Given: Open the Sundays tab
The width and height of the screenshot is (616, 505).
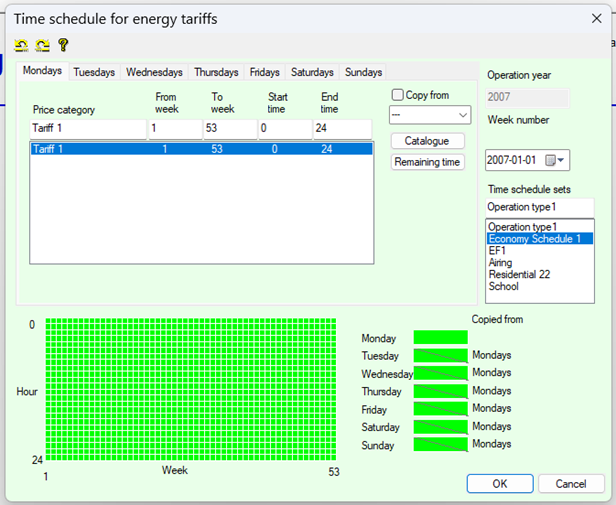Looking at the screenshot, I should coord(362,72).
